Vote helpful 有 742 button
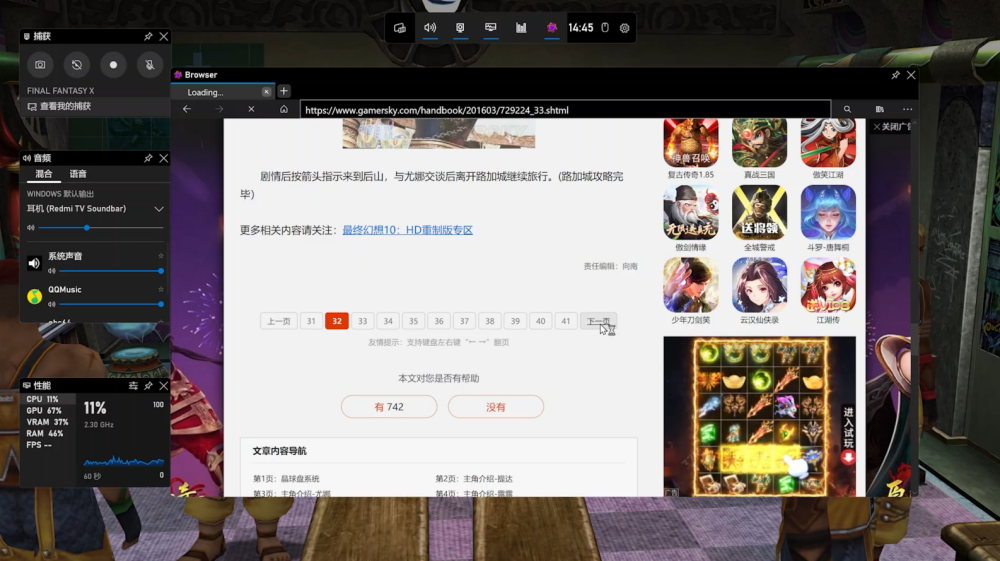This screenshot has height=561, width=1000. pyautogui.click(x=389, y=407)
